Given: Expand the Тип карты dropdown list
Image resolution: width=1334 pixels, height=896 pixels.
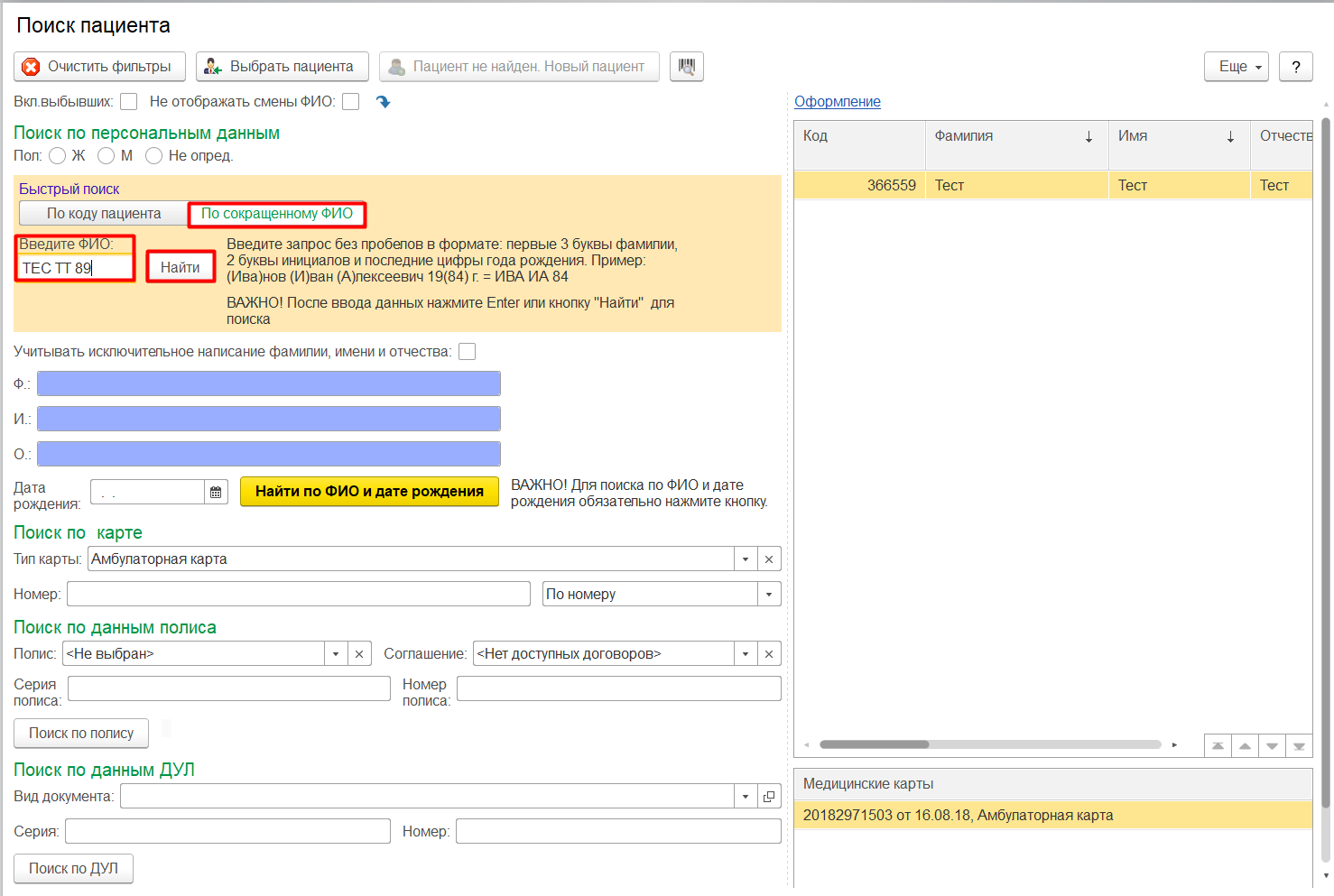Looking at the screenshot, I should click(x=746, y=559).
